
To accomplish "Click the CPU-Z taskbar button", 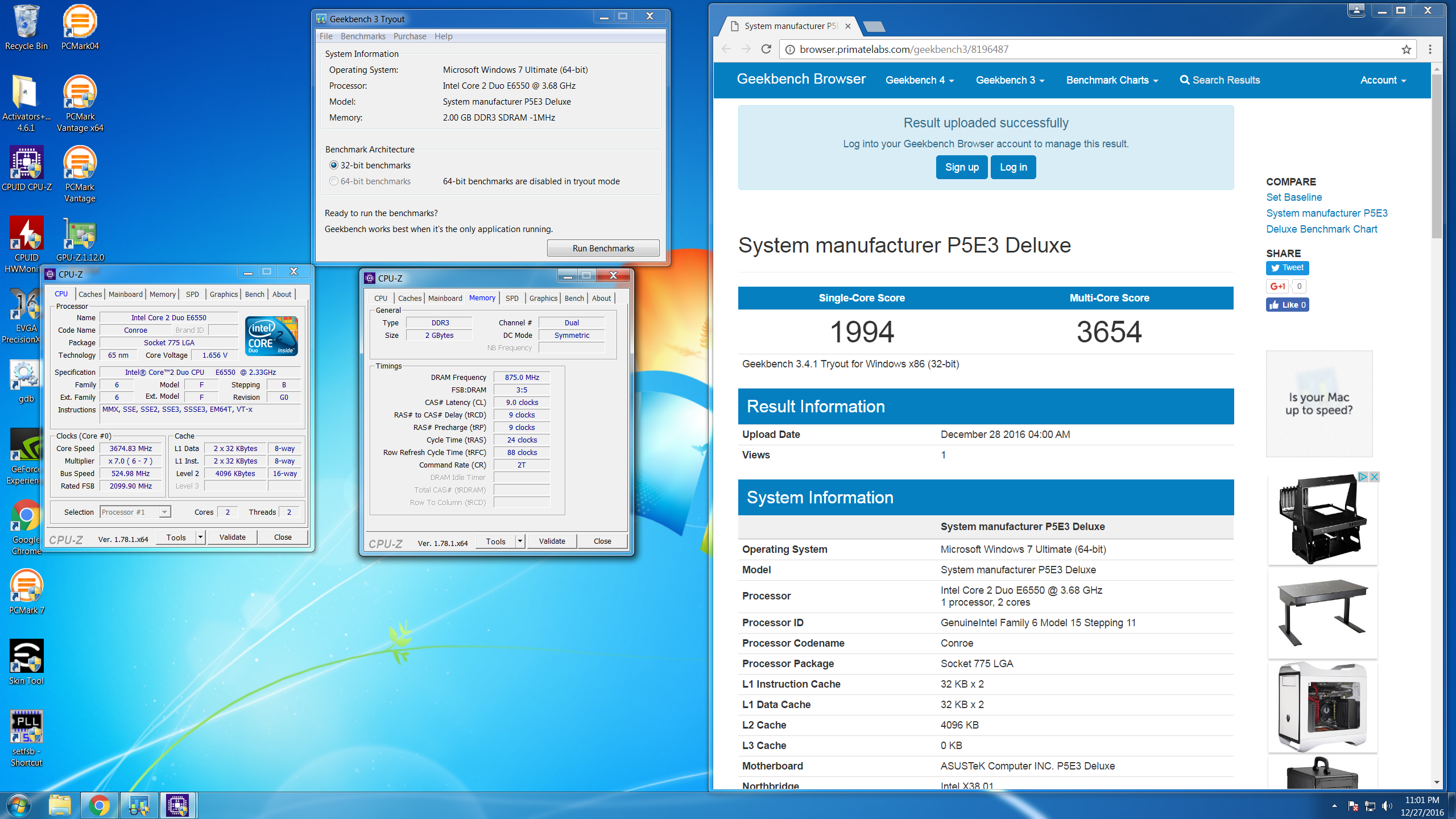I will point(178,805).
